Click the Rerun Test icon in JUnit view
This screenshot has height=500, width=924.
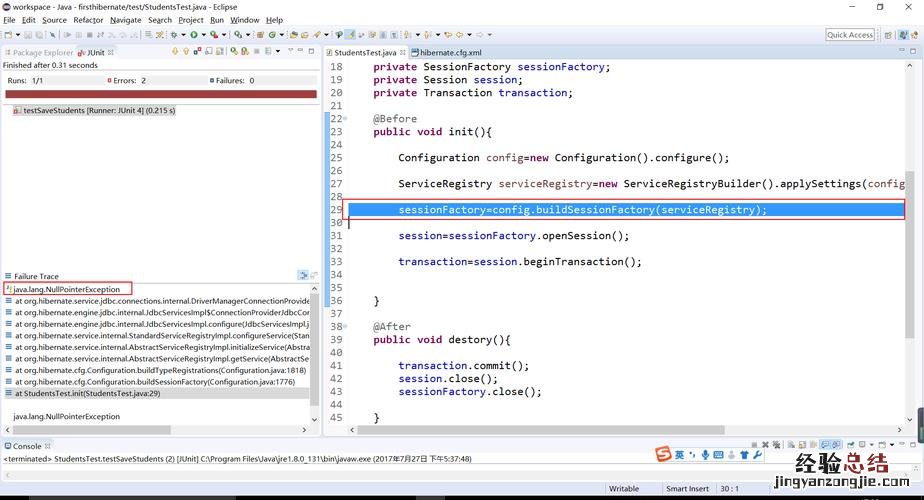pos(236,52)
